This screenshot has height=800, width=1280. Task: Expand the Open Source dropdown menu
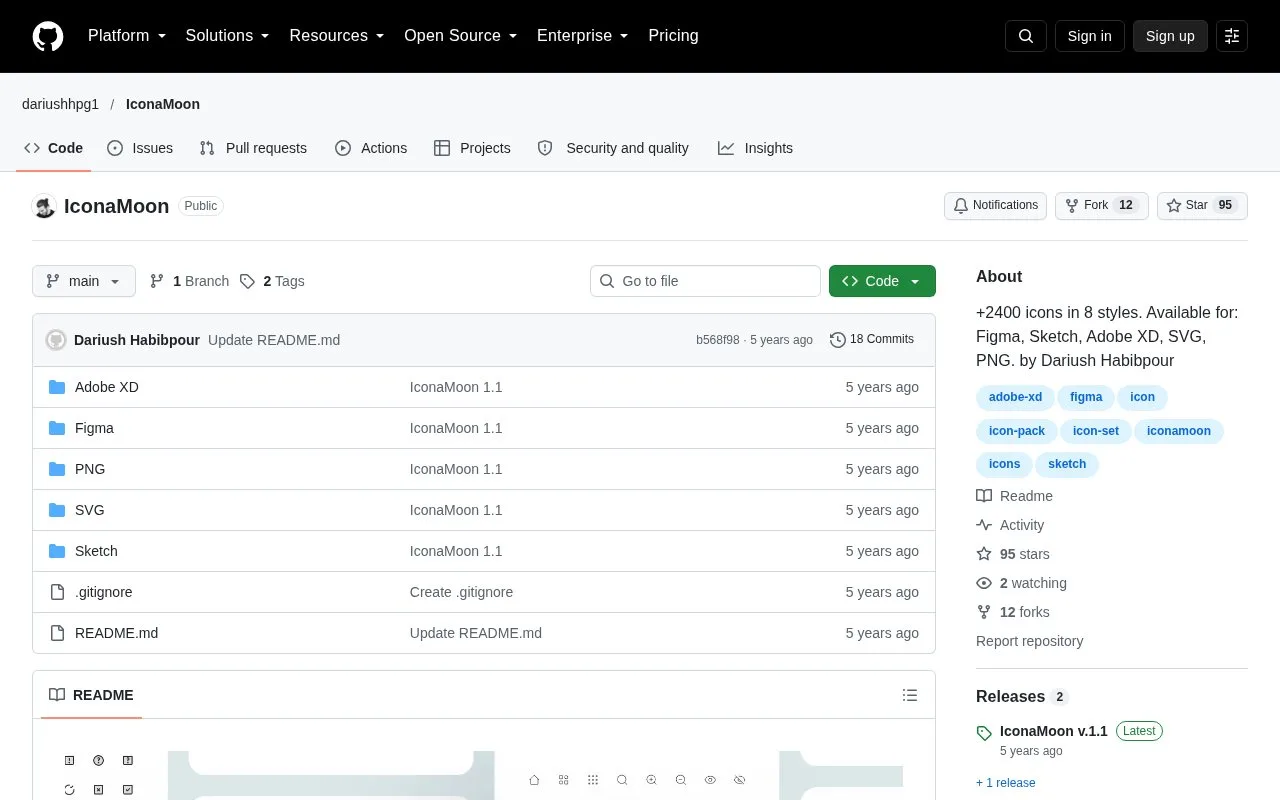click(x=461, y=36)
